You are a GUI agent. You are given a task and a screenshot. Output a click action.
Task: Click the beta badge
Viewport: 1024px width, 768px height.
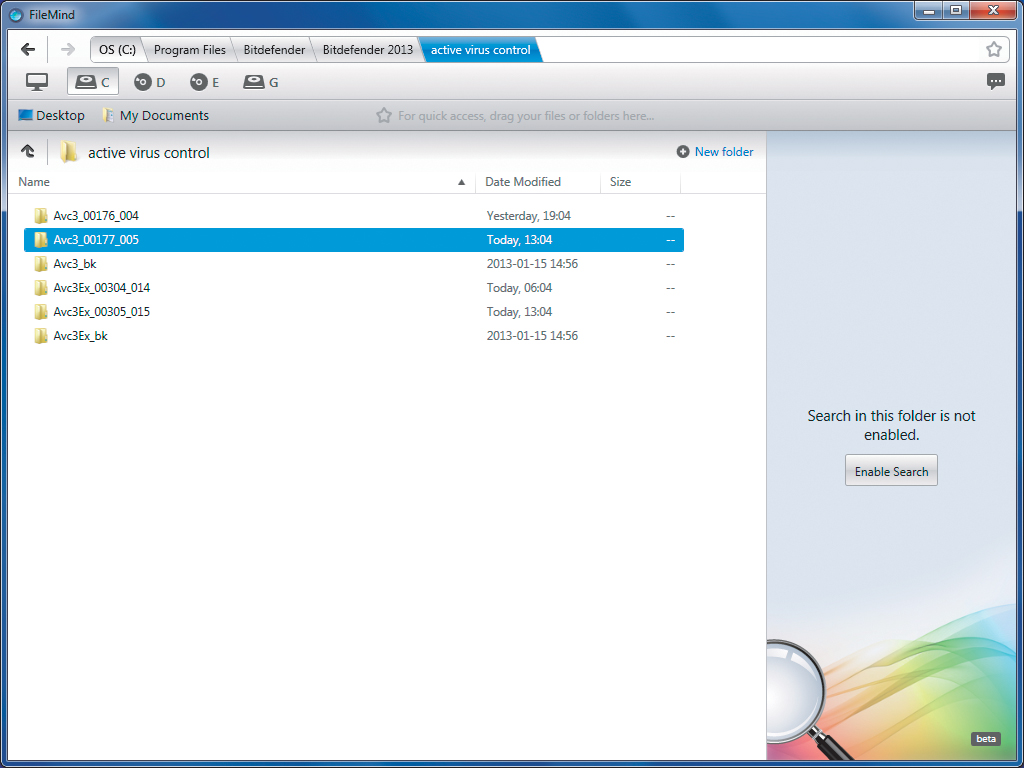pos(985,738)
